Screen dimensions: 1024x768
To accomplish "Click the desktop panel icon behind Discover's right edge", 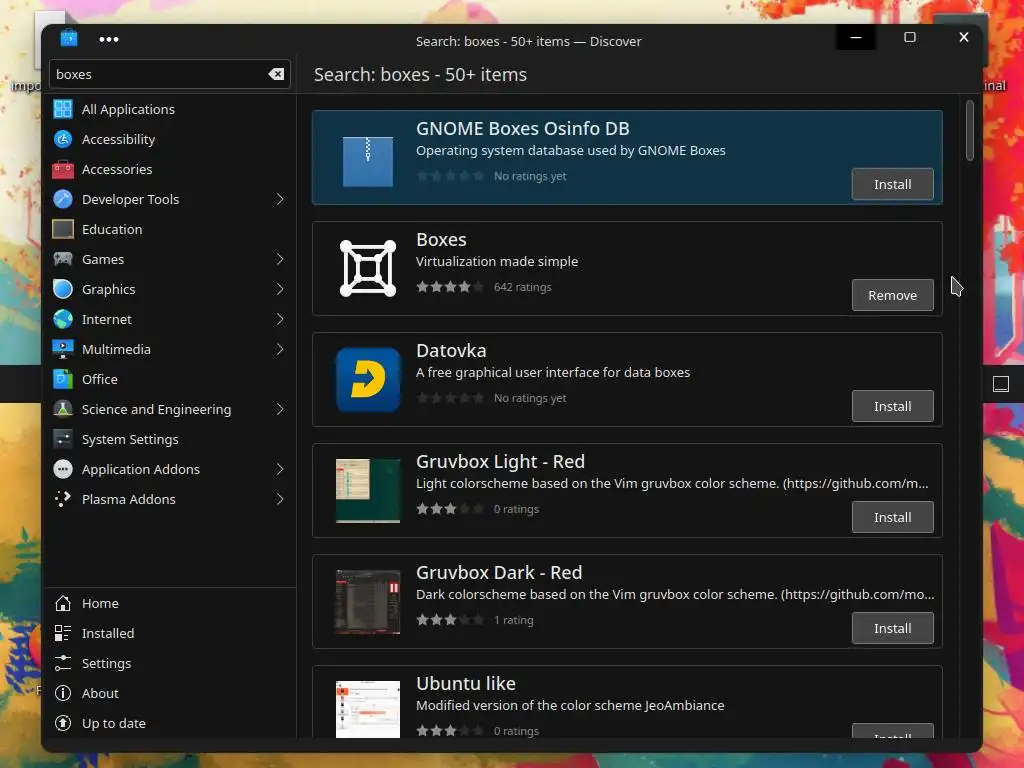I will (1000, 384).
